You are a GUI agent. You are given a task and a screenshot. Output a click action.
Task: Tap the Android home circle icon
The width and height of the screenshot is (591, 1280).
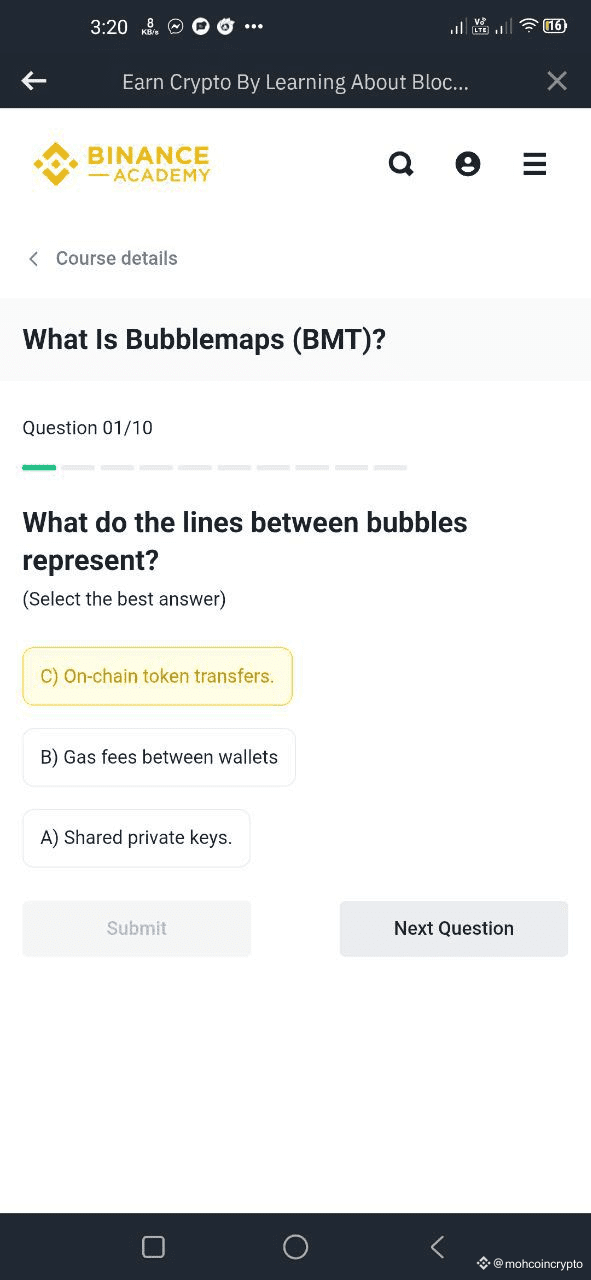click(x=296, y=1246)
